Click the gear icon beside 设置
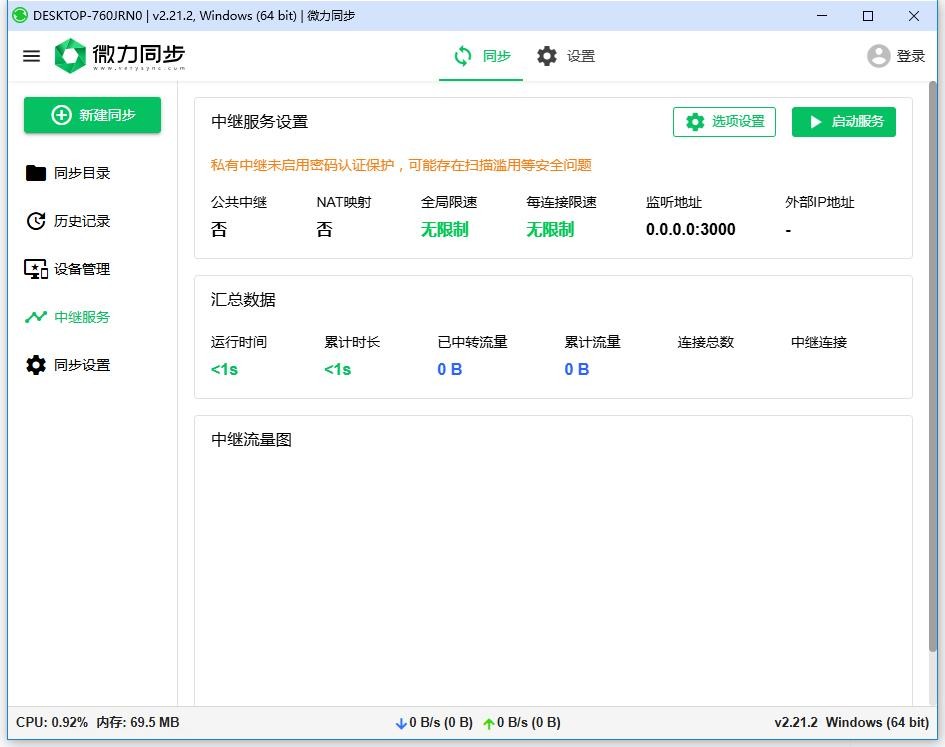This screenshot has height=747, width=945. click(547, 56)
